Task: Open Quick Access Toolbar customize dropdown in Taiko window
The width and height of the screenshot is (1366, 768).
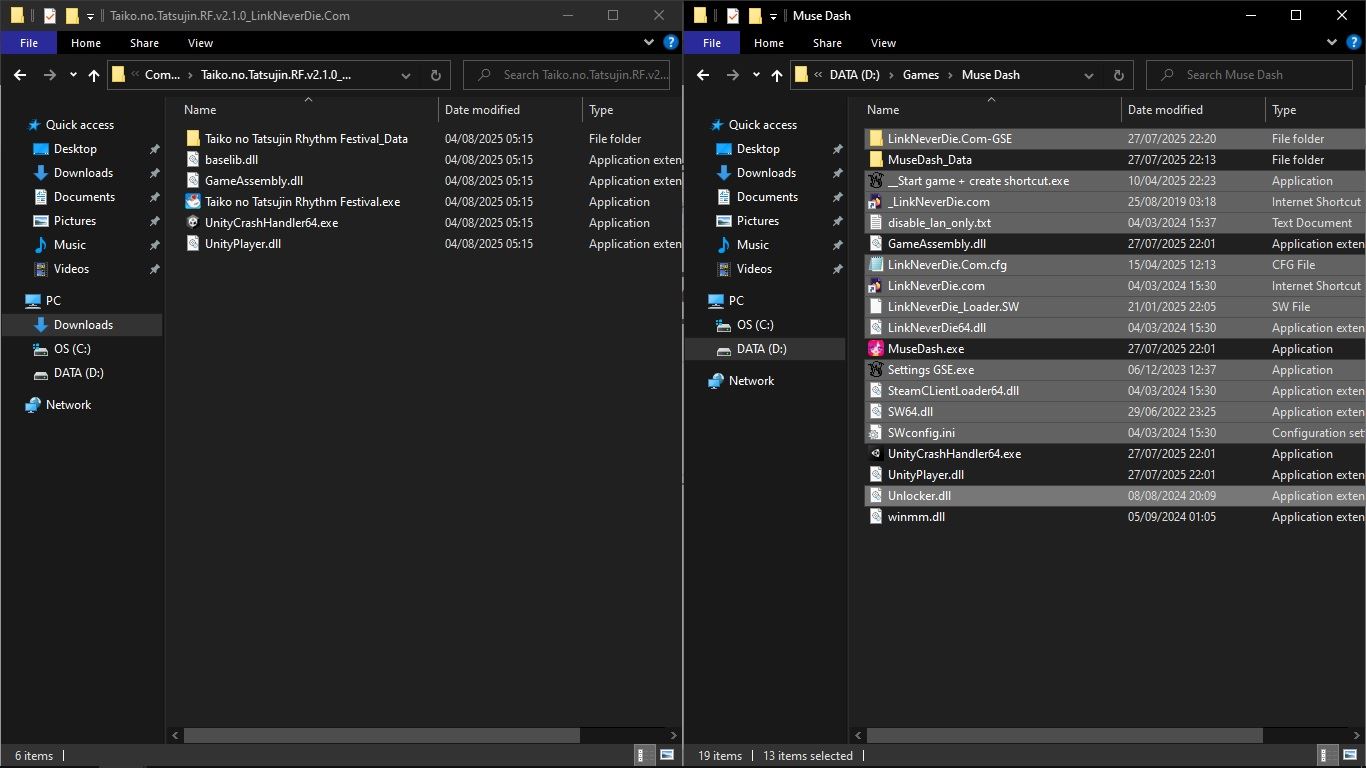Action: (90, 16)
